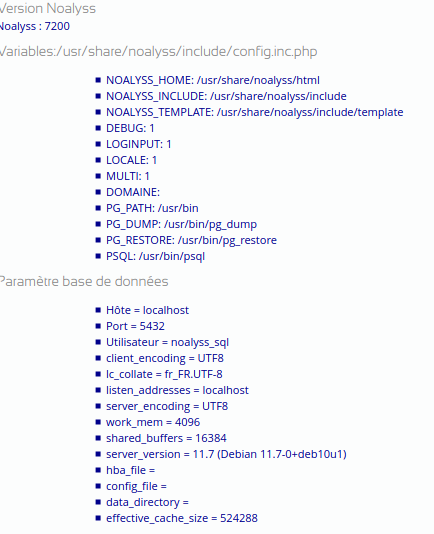Select the NOALYSS_TEMPLATE path entry
The image size is (434, 534).
pos(254,112)
